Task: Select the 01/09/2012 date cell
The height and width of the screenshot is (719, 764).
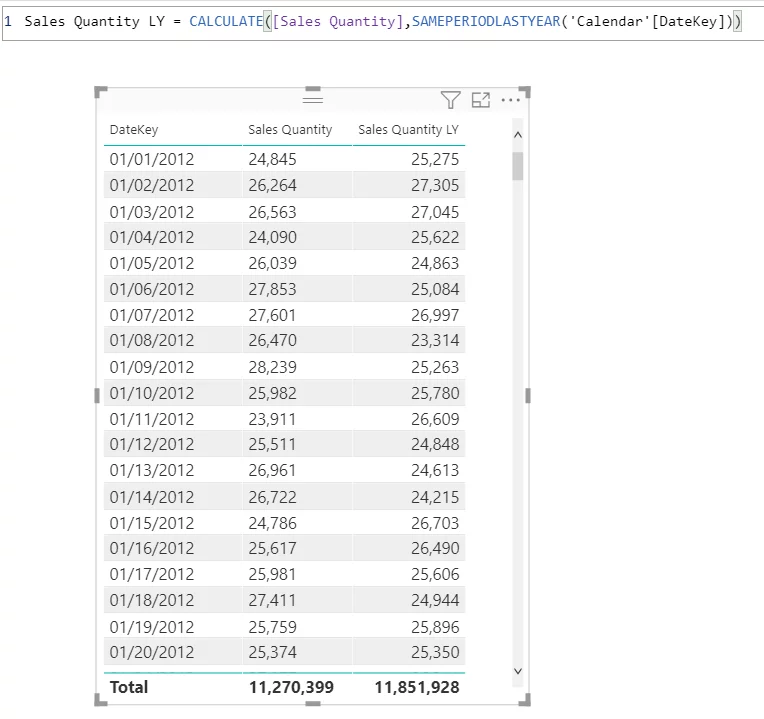Action: coord(152,367)
